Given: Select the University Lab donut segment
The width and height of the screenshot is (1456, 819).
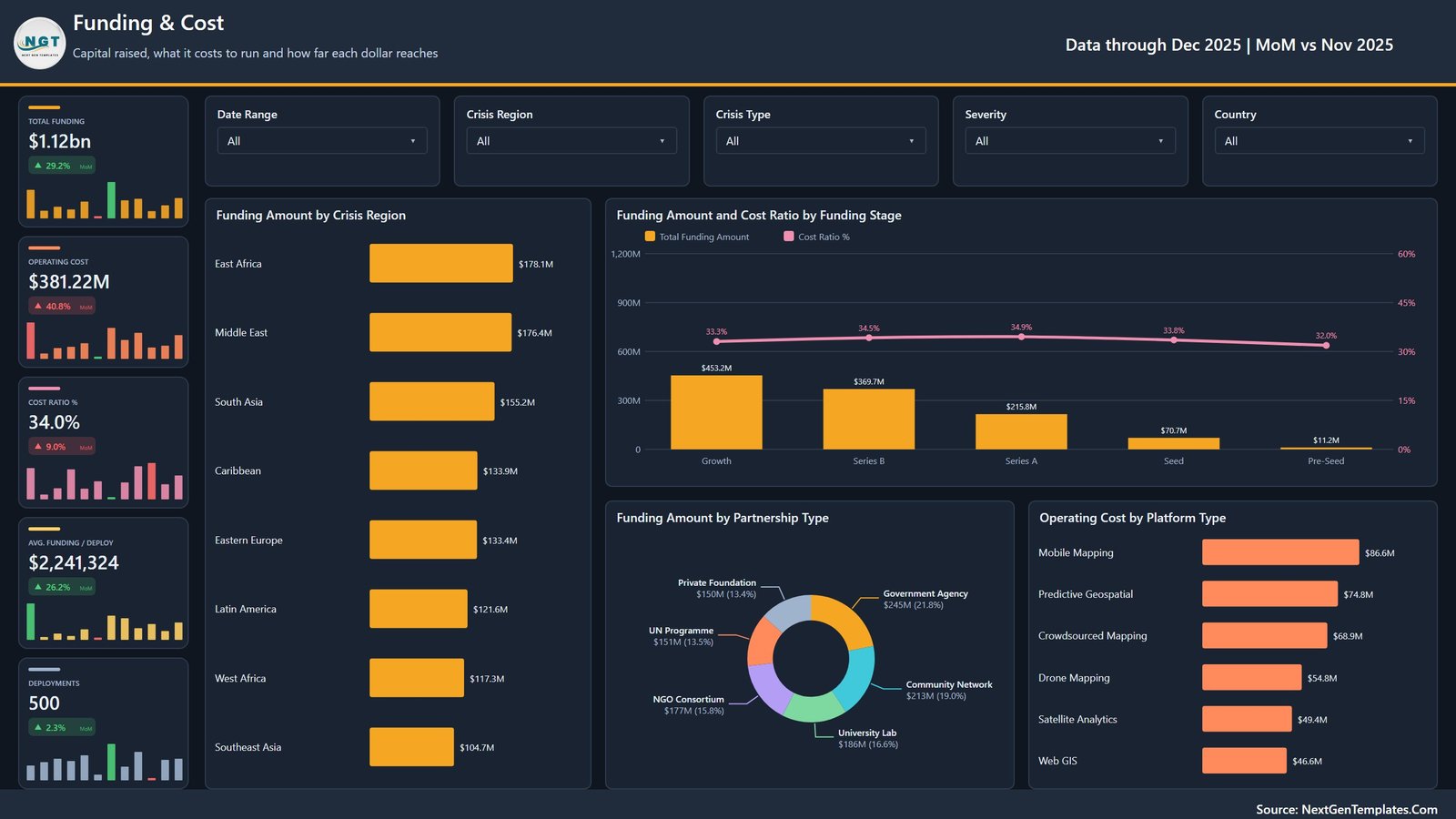Looking at the screenshot, I should pyautogui.click(x=813, y=709).
